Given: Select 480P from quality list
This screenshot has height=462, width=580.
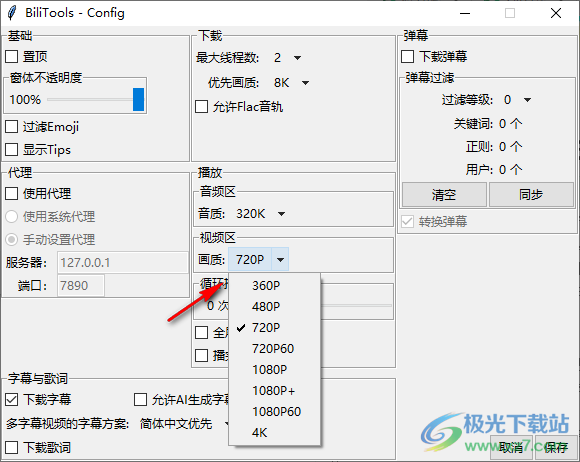Looking at the screenshot, I should pyautogui.click(x=274, y=307).
